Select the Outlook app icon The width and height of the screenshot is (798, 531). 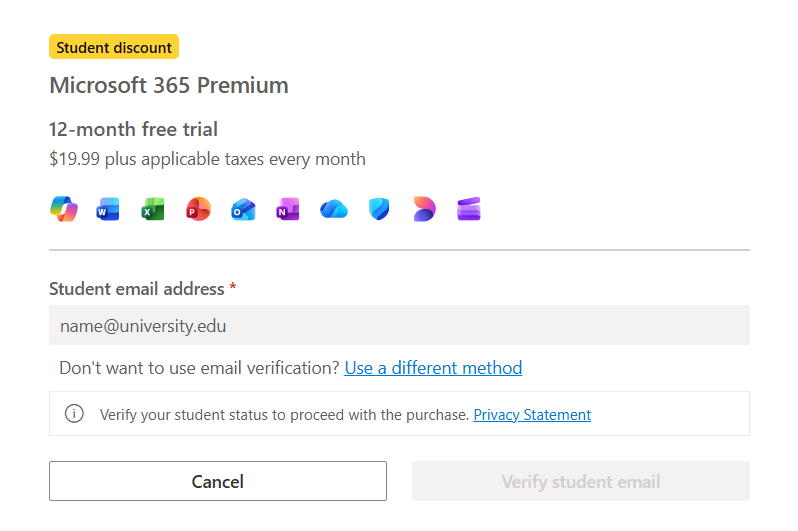click(x=243, y=210)
